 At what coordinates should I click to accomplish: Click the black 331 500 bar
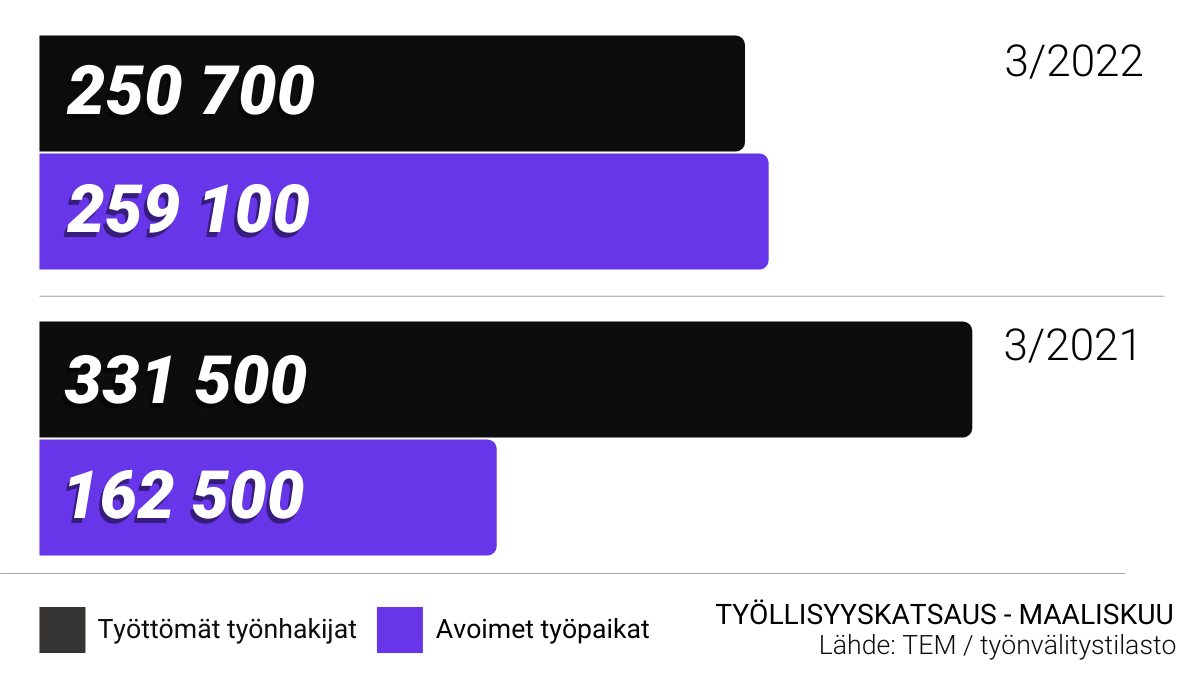pos(506,379)
